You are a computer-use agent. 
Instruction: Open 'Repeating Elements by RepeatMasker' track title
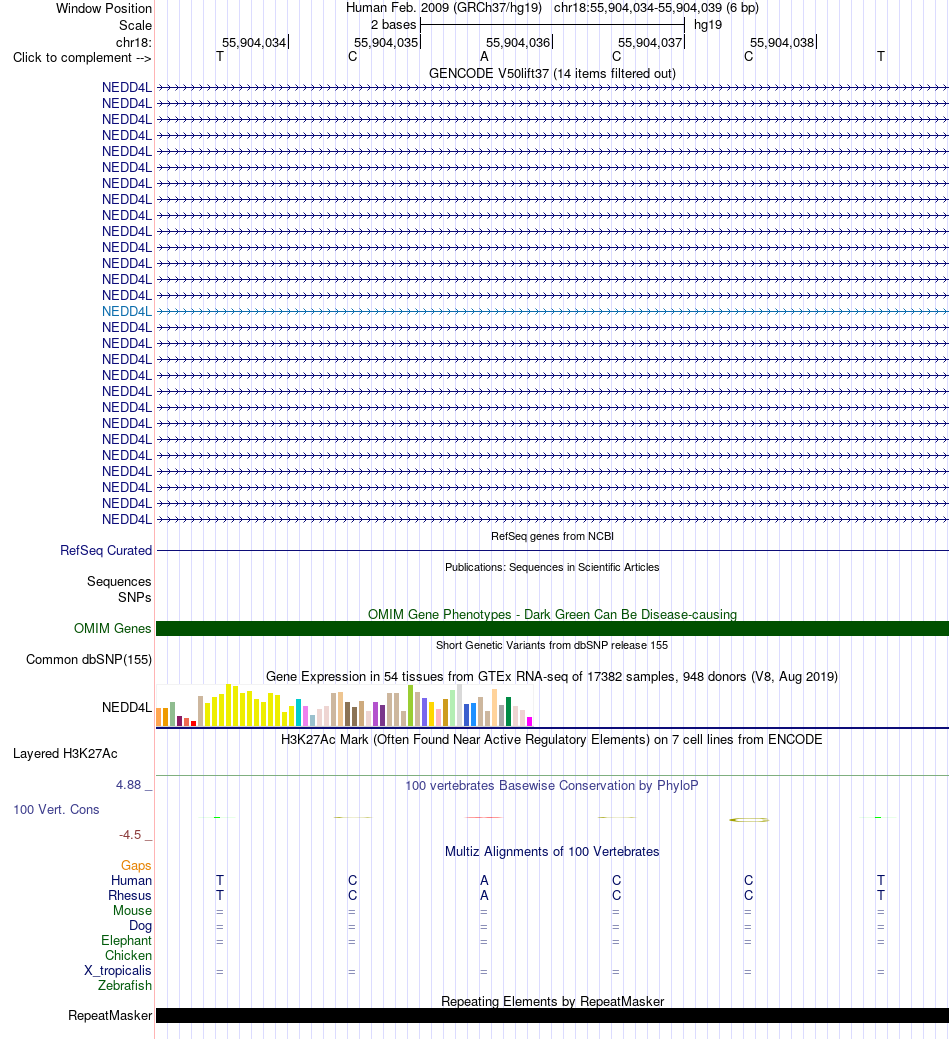point(552,1001)
